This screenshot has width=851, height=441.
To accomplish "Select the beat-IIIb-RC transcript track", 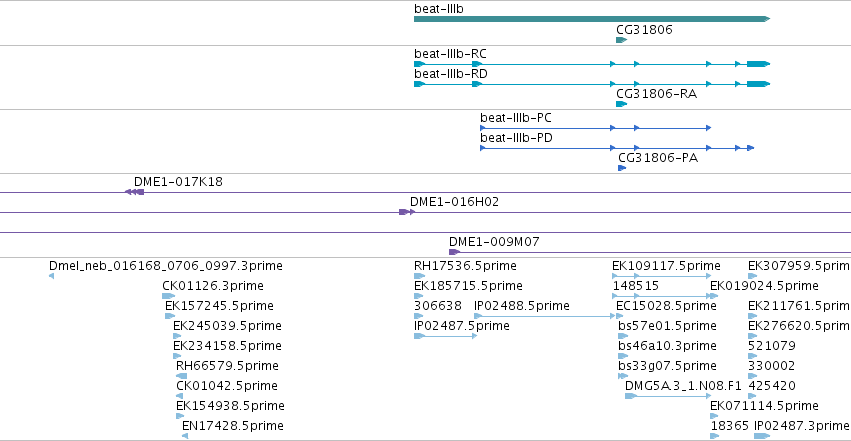I will (592, 64).
